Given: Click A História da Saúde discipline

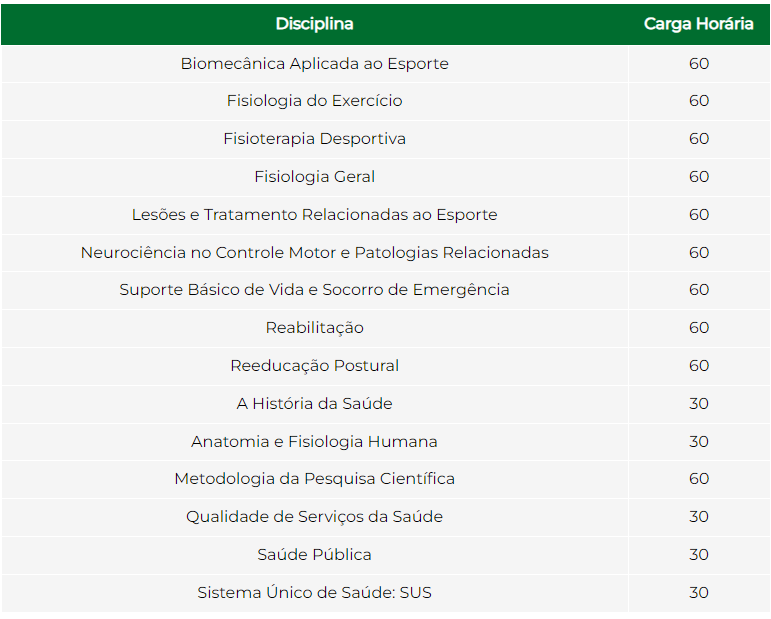Looking at the screenshot, I should pyautogui.click(x=314, y=404).
